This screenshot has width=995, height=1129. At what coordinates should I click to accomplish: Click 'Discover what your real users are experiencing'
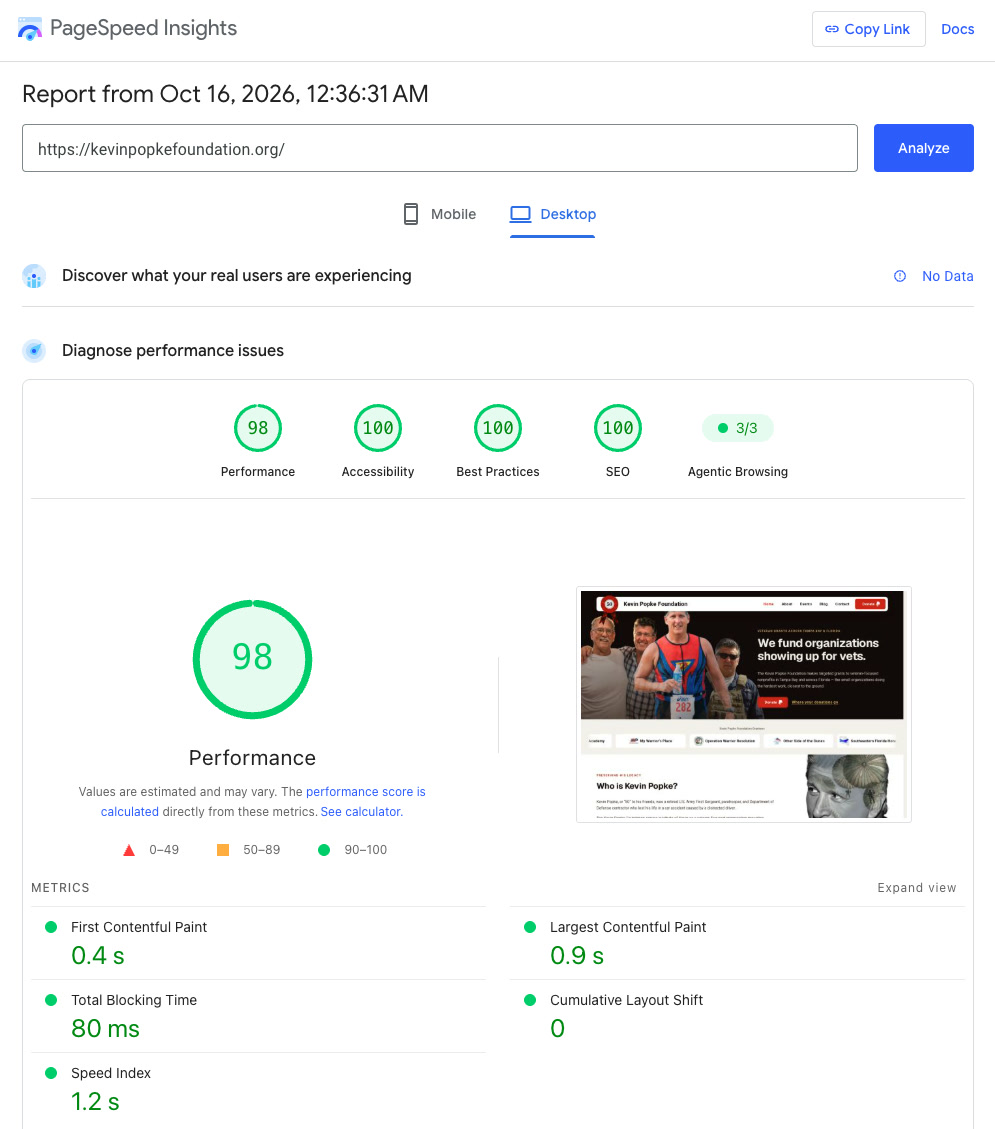tap(237, 276)
